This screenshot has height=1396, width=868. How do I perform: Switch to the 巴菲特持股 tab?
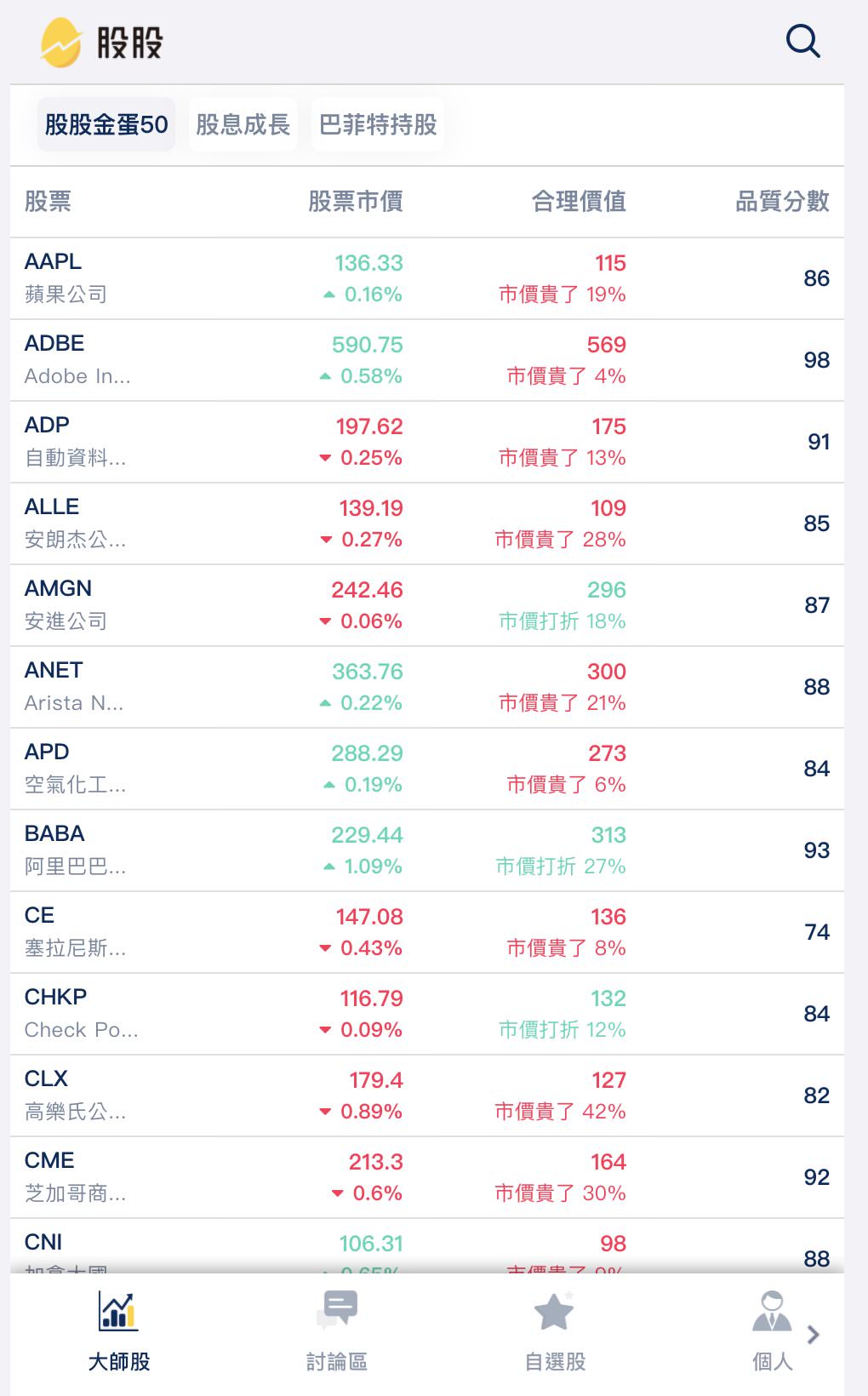(378, 125)
